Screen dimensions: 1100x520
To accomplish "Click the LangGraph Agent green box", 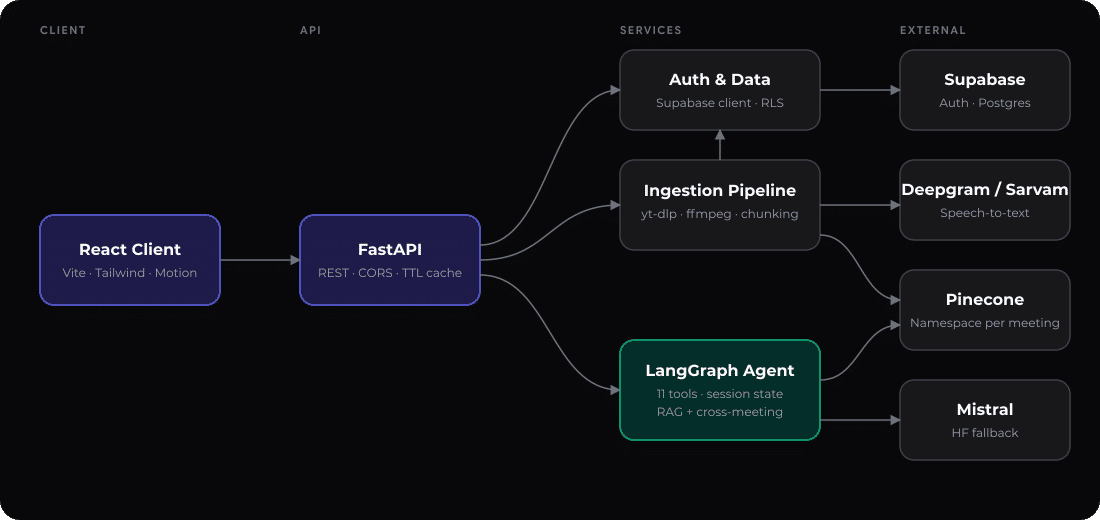I will (x=720, y=390).
